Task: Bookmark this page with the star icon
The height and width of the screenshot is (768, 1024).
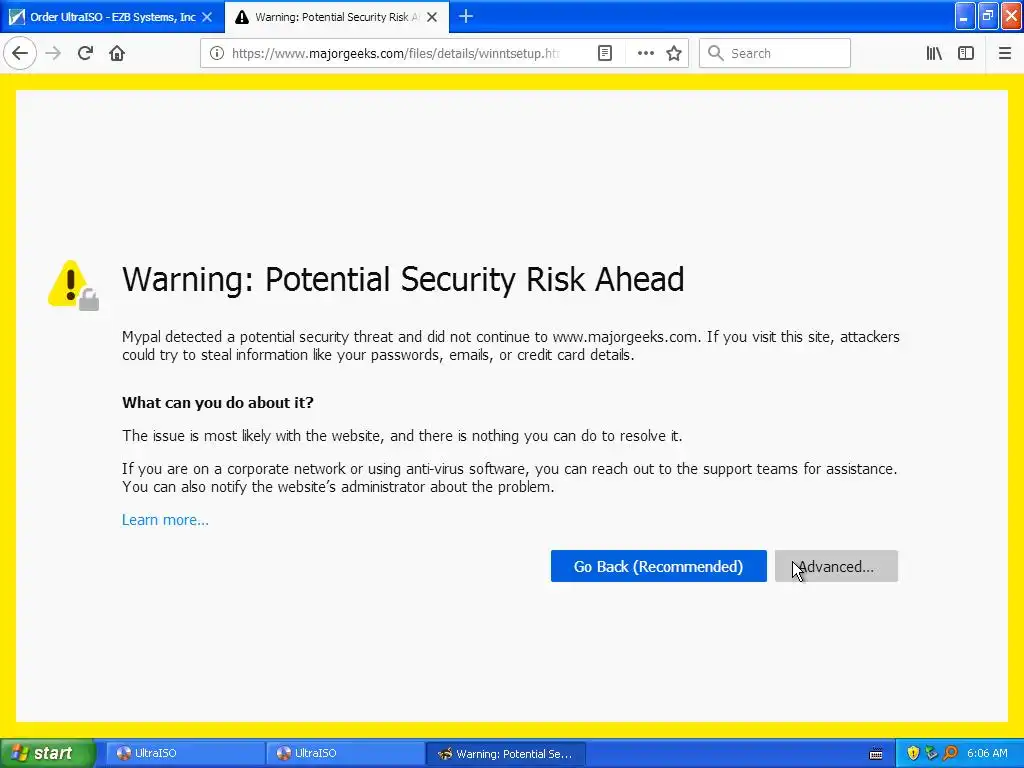Action: pyautogui.click(x=674, y=53)
